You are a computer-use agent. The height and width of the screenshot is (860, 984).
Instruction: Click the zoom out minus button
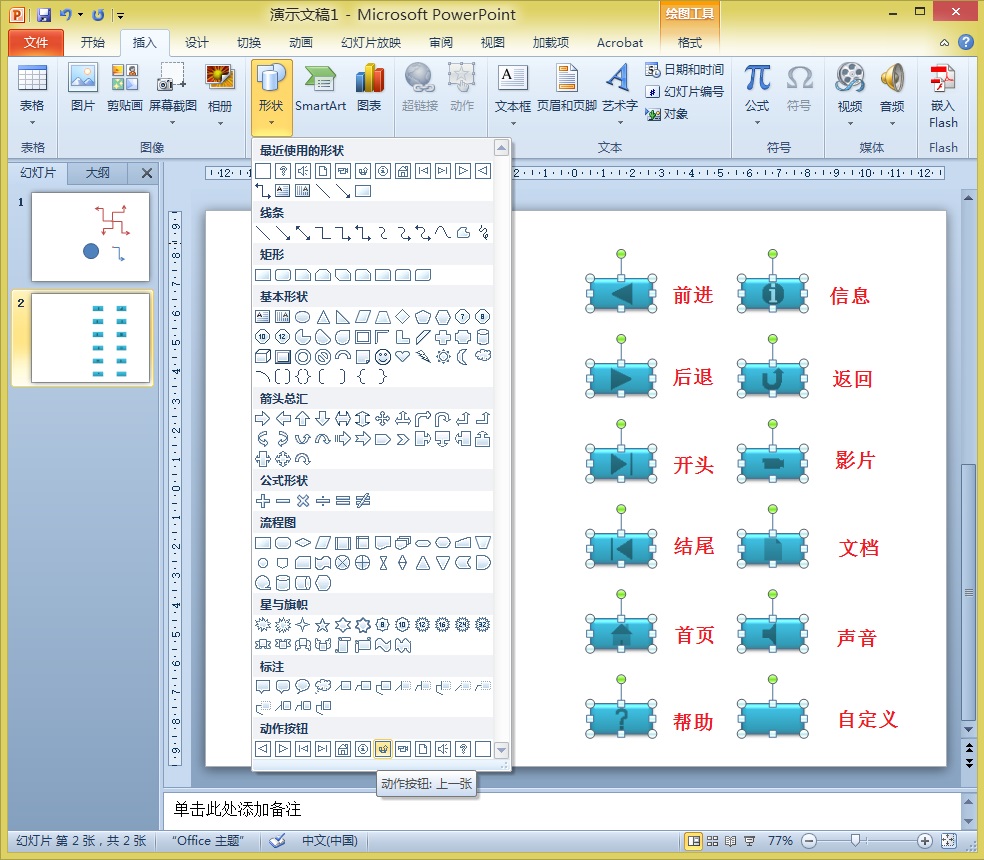coord(810,841)
